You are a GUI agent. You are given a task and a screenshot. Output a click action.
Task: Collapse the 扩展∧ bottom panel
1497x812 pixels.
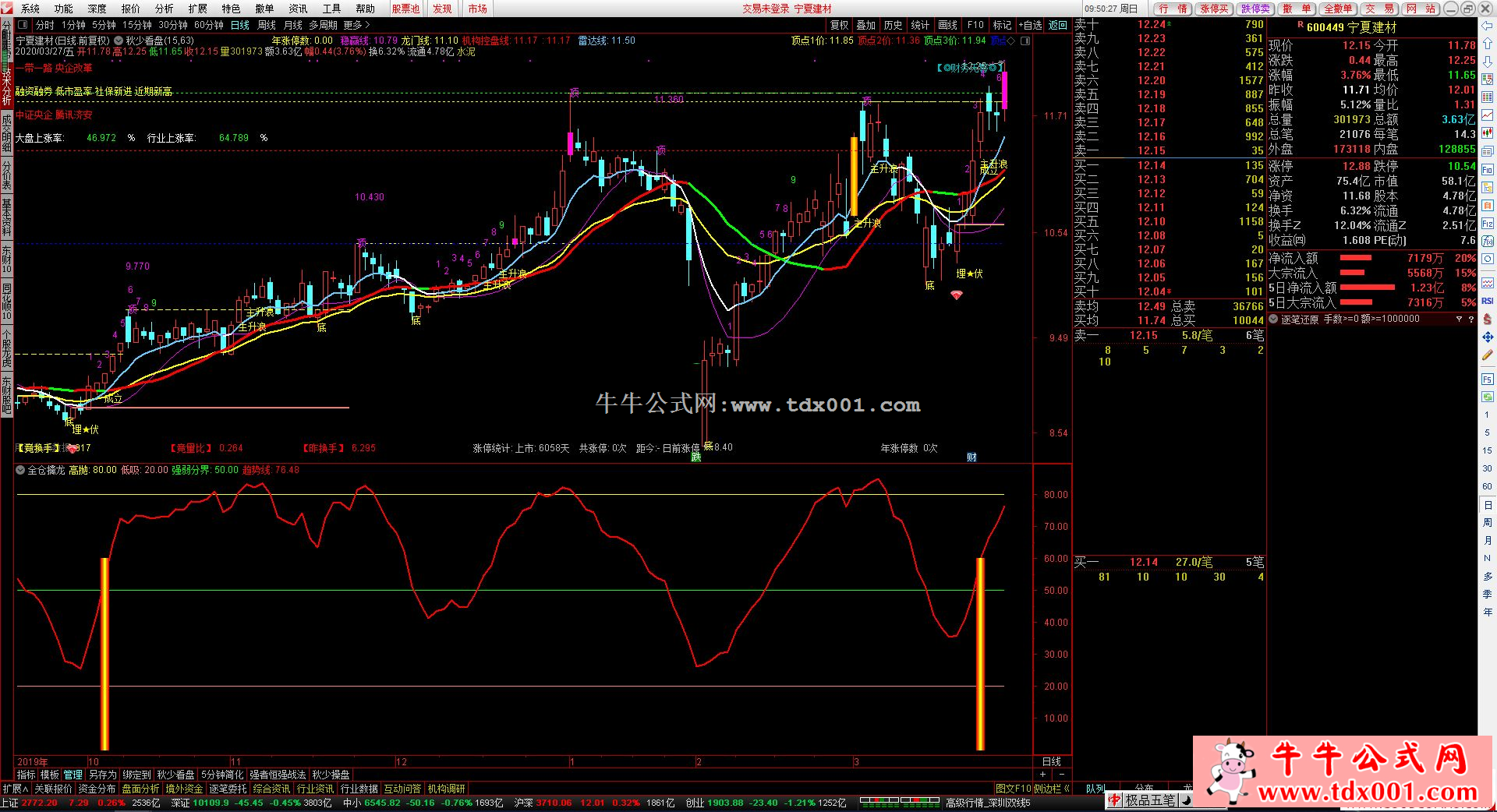click(x=15, y=789)
